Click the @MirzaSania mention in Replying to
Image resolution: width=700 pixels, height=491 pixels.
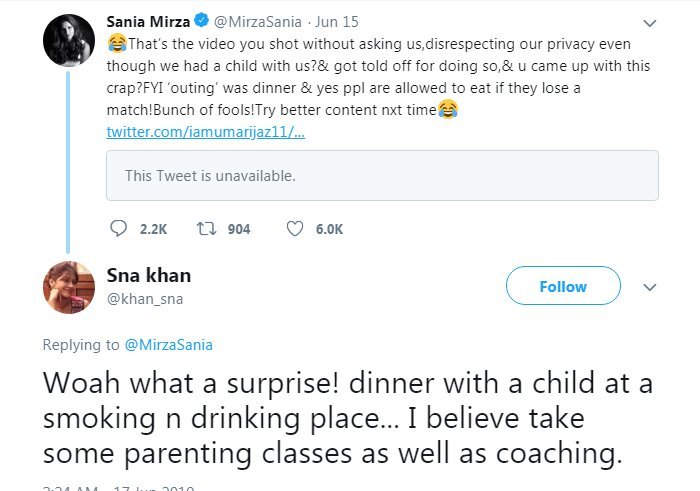pyautogui.click(x=168, y=344)
